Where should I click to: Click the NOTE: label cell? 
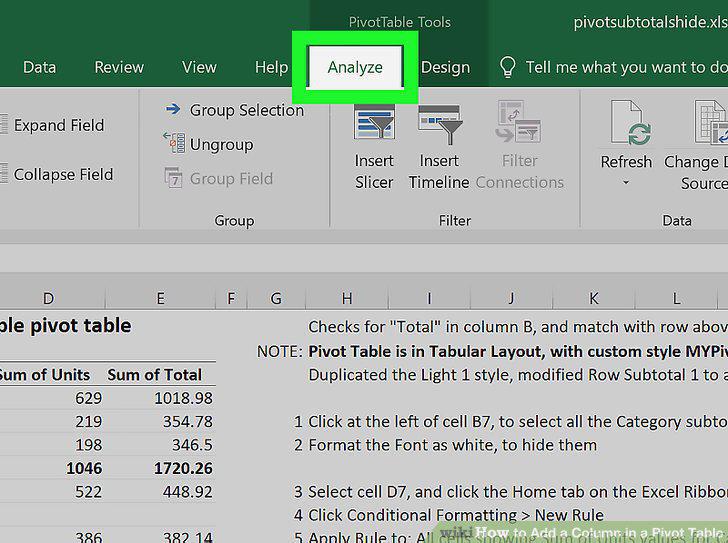280,351
